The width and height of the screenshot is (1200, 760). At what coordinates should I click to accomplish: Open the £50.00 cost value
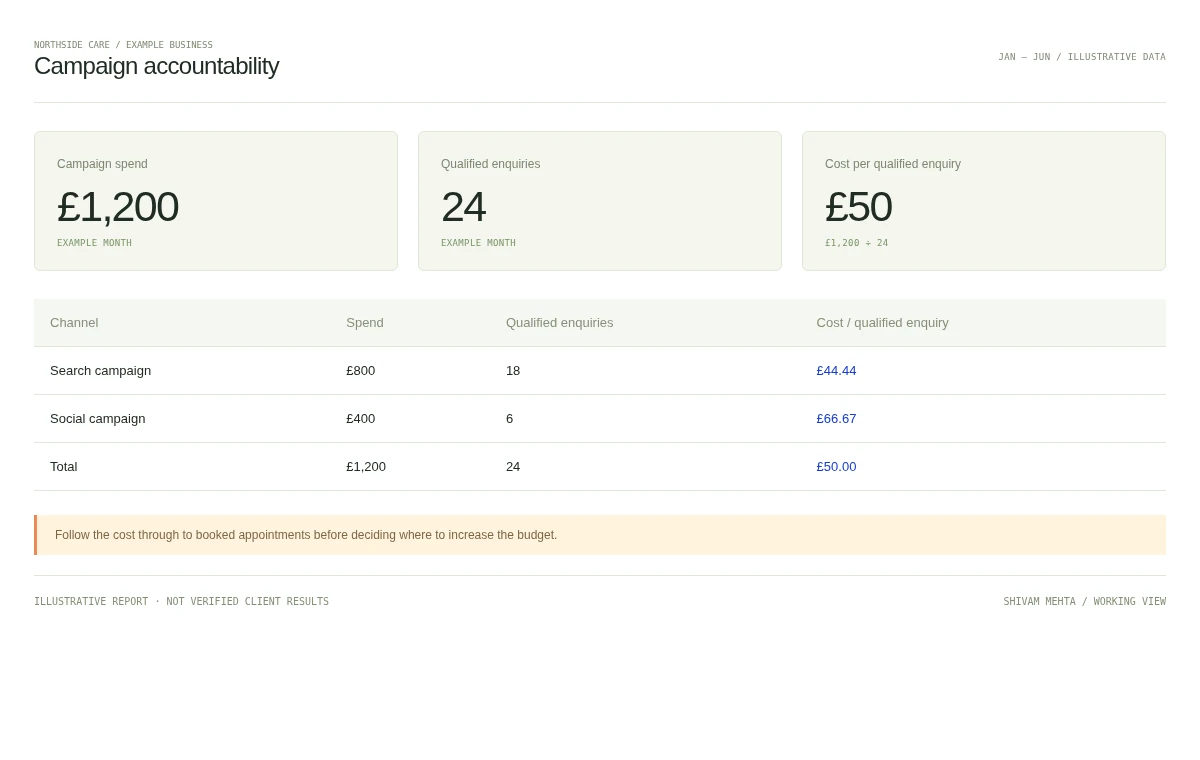[836, 467]
